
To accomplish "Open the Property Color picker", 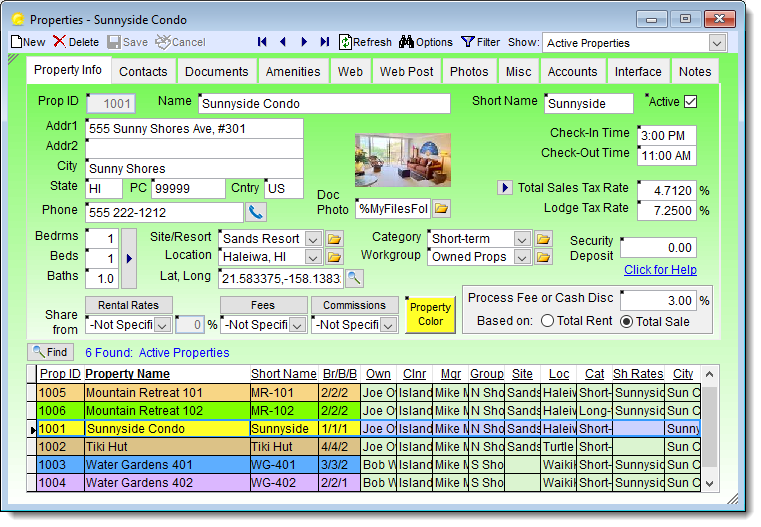I will coord(430,314).
